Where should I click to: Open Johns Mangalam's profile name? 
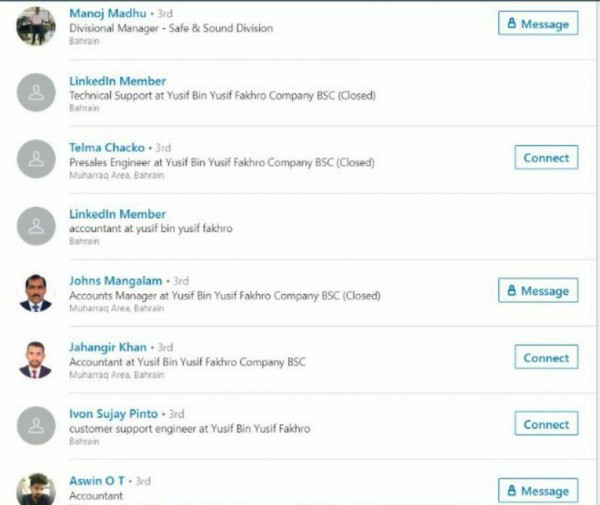[x=115, y=281]
